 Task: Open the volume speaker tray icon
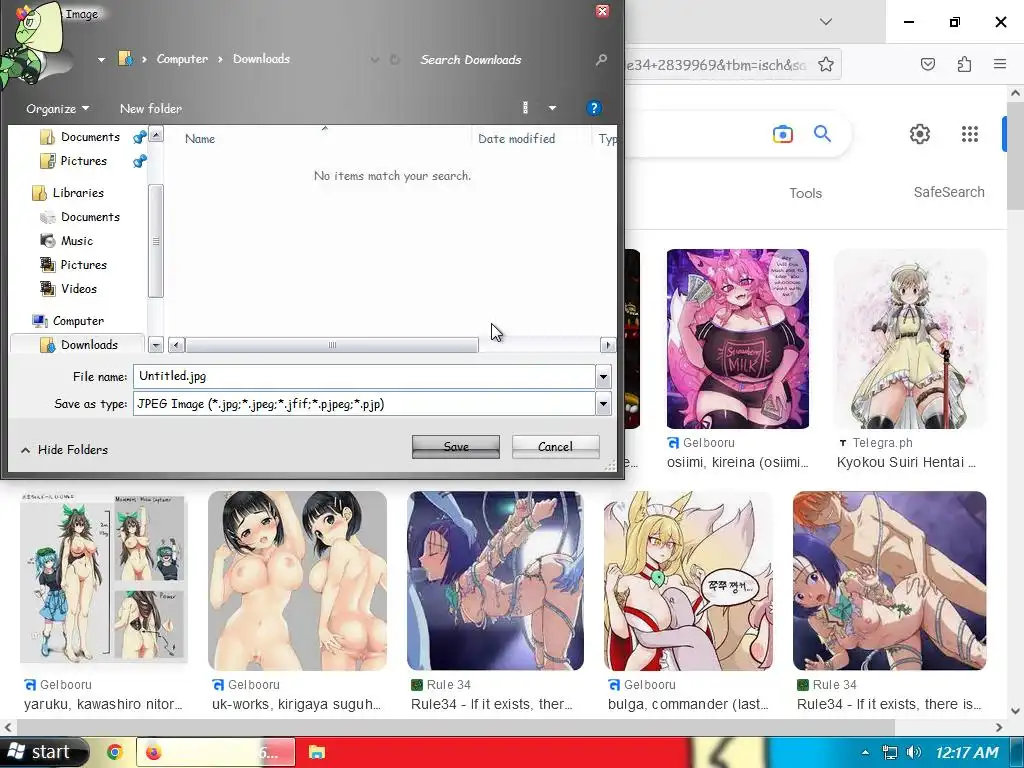pyautogui.click(x=914, y=752)
